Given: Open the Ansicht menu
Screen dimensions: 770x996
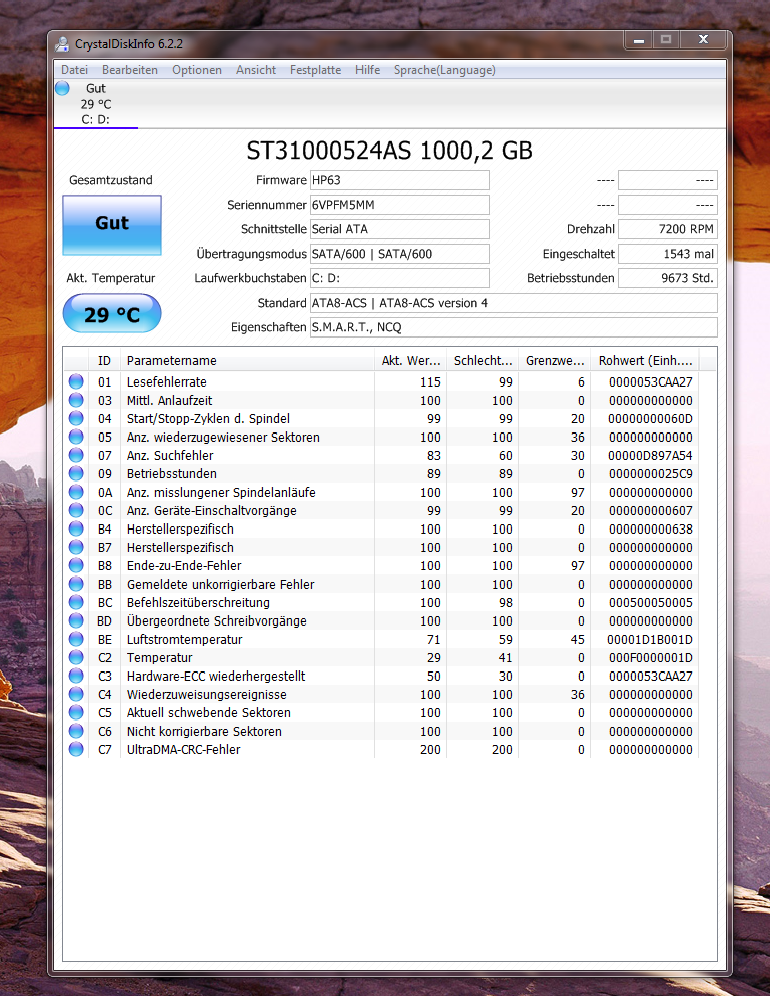Looking at the screenshot, I should pyautogui.click(x=256, y=70).
